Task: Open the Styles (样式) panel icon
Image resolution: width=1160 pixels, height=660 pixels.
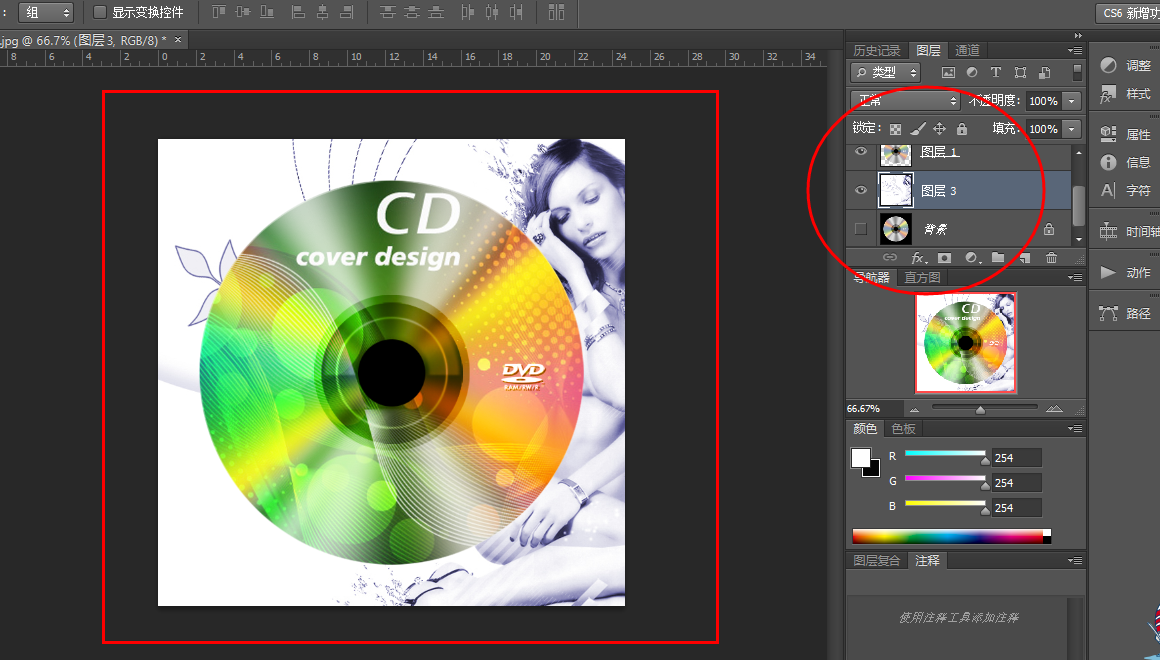Action: tap(1108, 94)
